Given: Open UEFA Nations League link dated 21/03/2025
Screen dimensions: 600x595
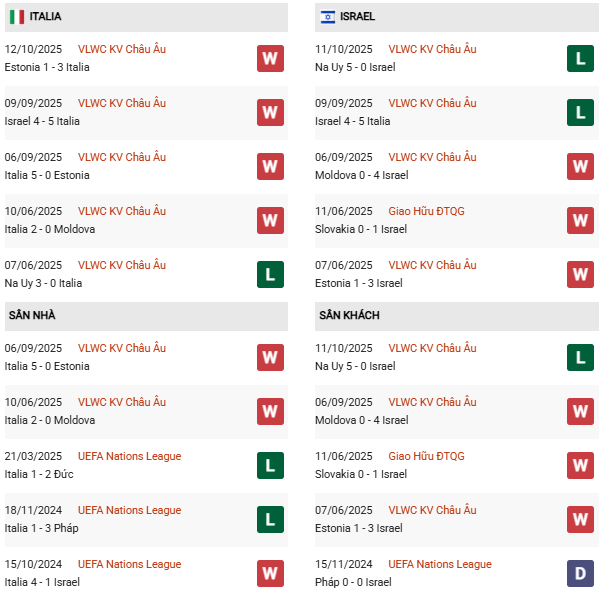Looking at the screenshot, I should point(129,456).
